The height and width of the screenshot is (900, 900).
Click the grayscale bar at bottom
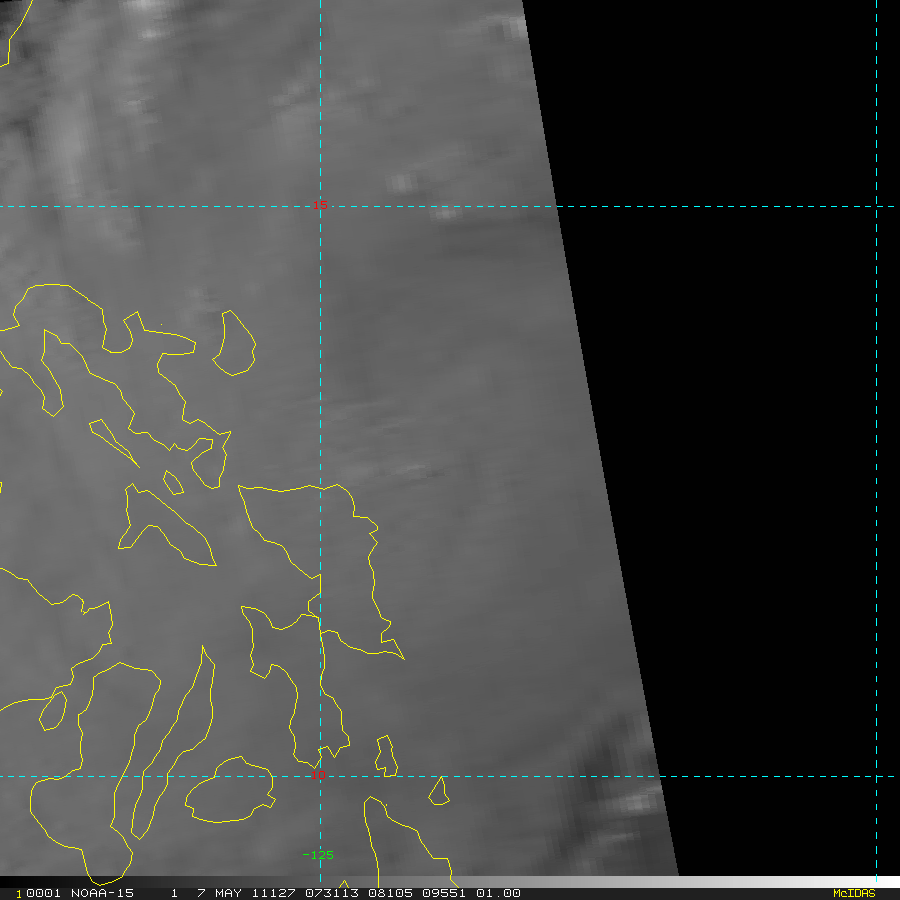[x=680, y=882]
